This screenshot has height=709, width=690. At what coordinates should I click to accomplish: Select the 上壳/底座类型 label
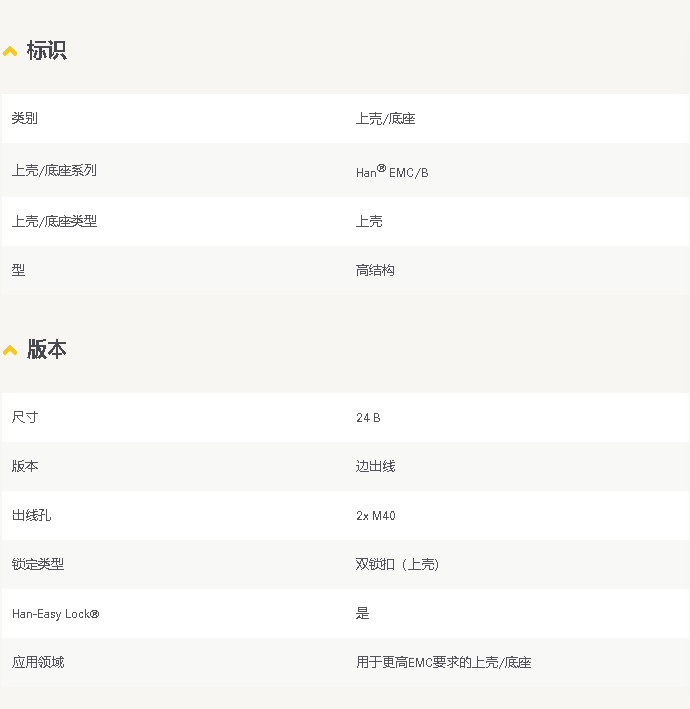[54, 221]
